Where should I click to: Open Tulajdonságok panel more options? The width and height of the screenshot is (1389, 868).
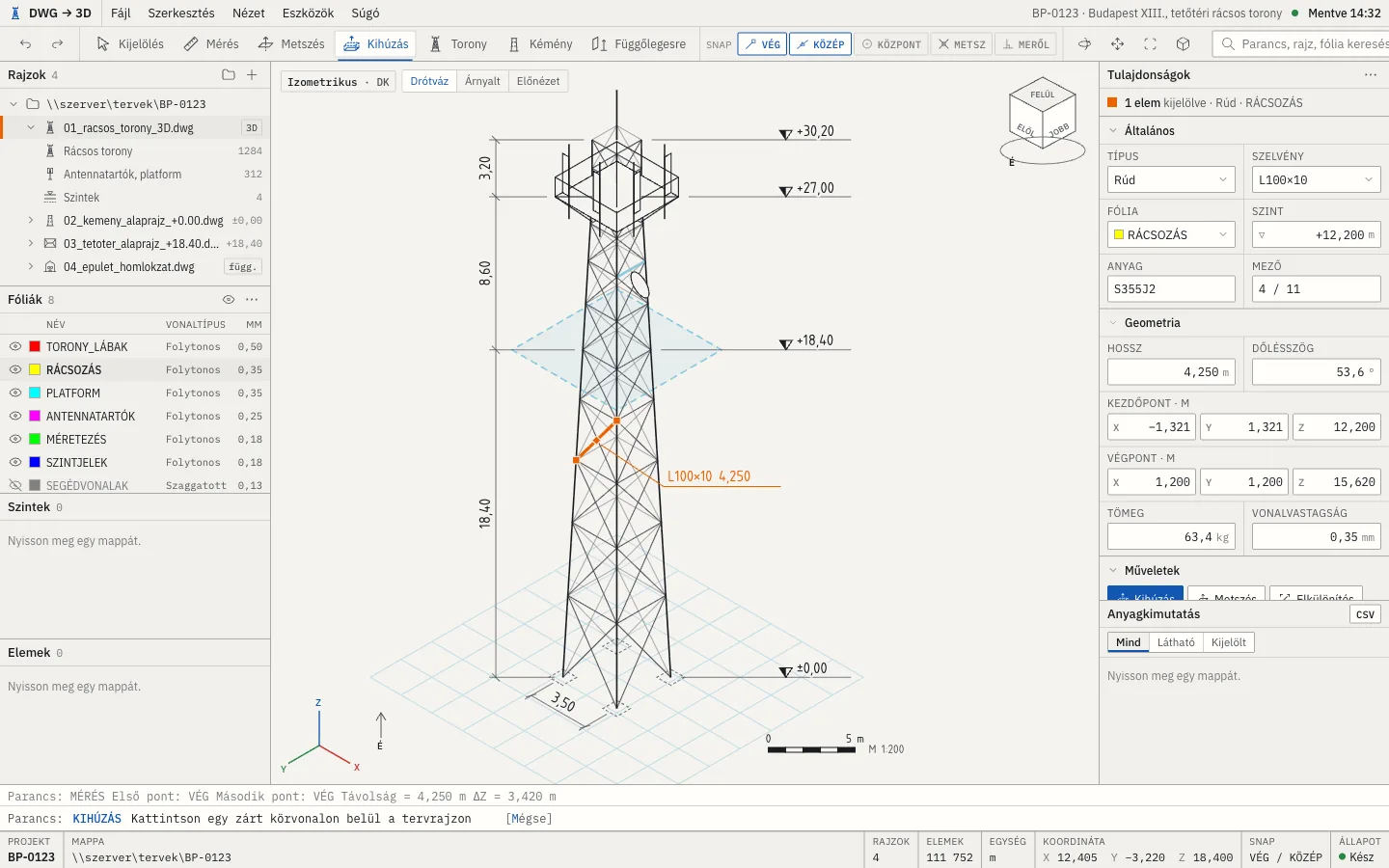pyautogui.click(x=1371, y=75)
